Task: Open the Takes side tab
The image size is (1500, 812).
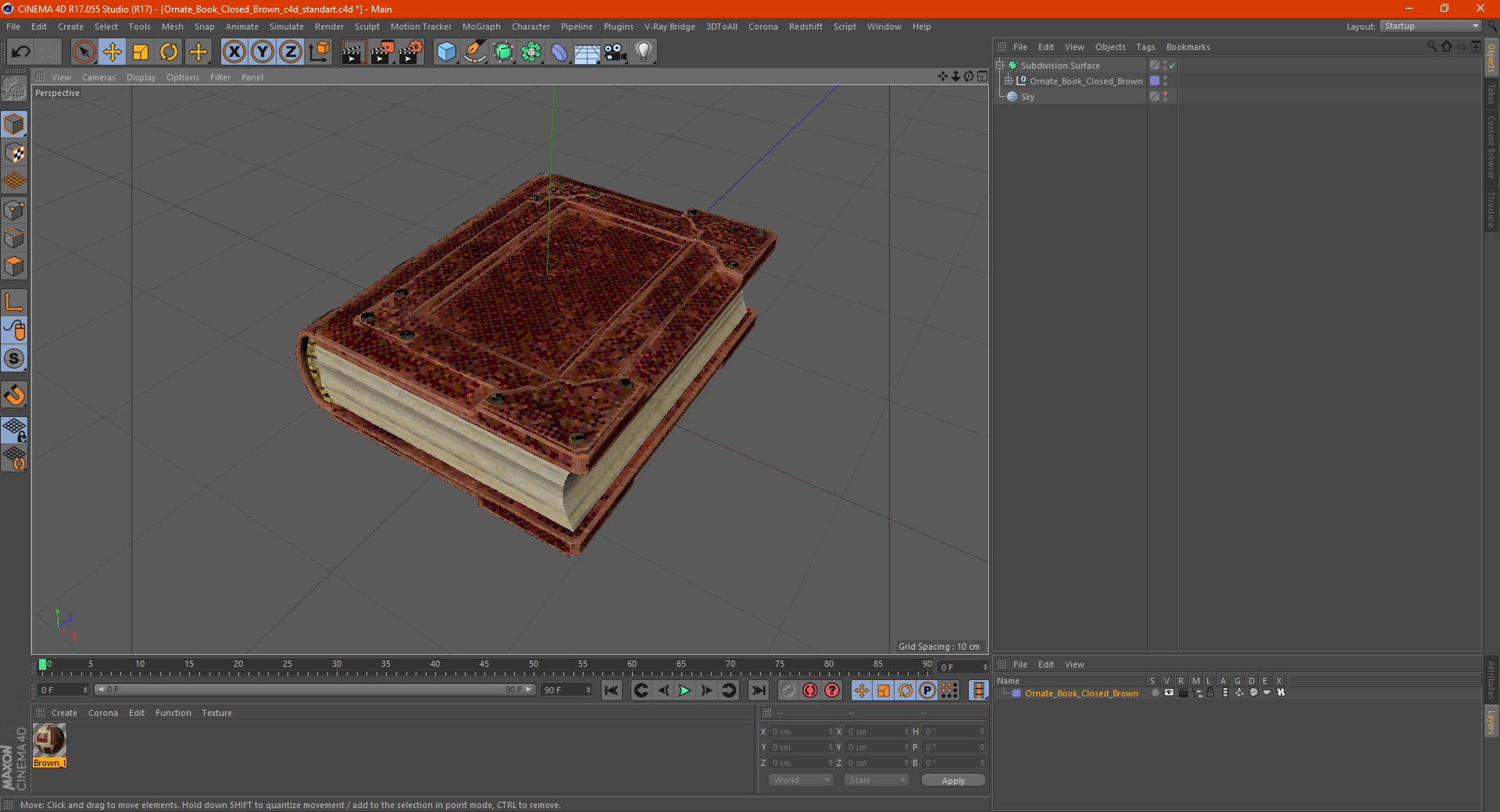Action: coord(1491,94)
